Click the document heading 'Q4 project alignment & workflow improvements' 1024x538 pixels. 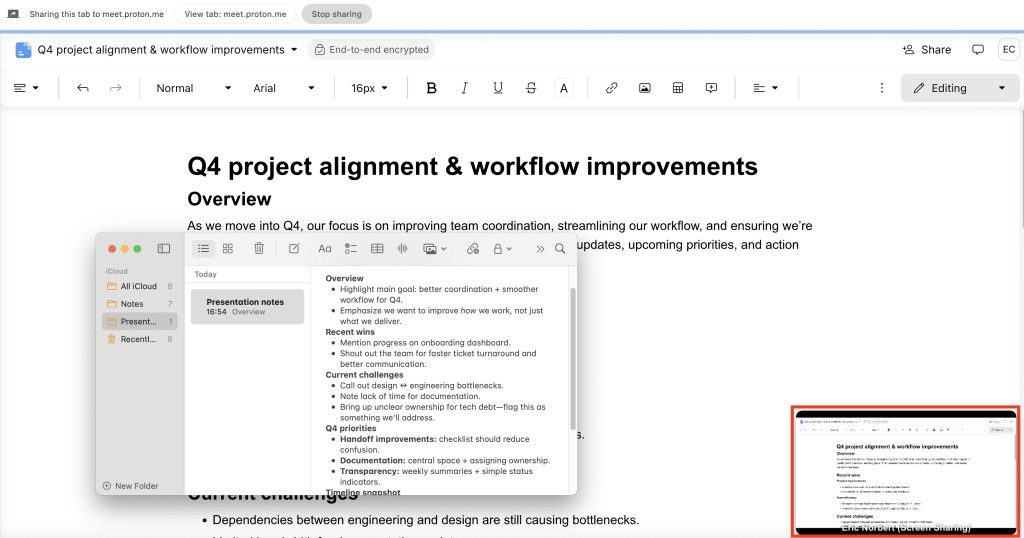pos(472,166)
